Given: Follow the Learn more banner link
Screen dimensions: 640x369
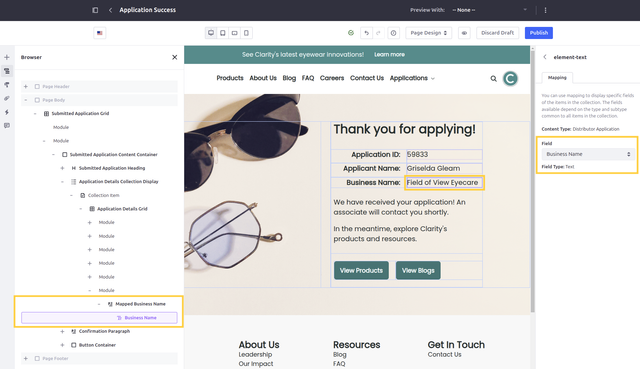Looking at the screenshot, I should click(389, 54).
